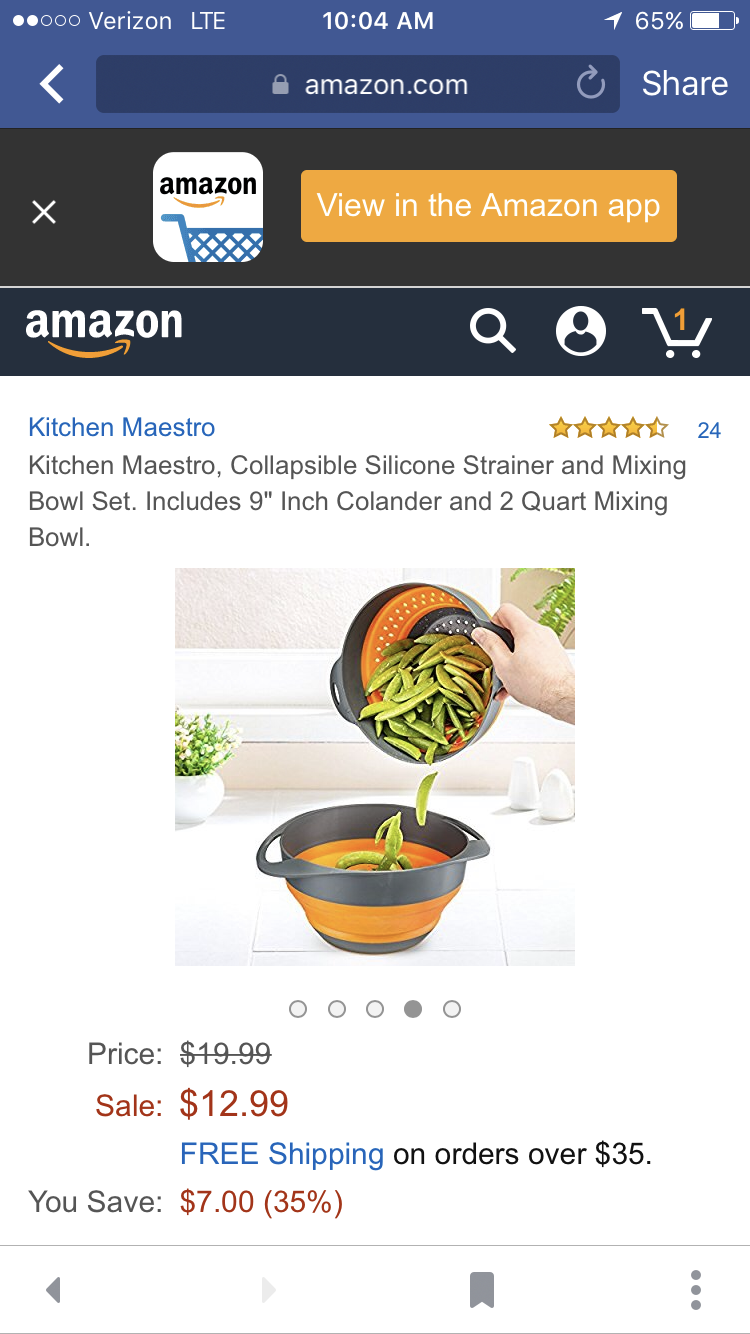Reload the page with refresh icon

(x=591, y=84)
